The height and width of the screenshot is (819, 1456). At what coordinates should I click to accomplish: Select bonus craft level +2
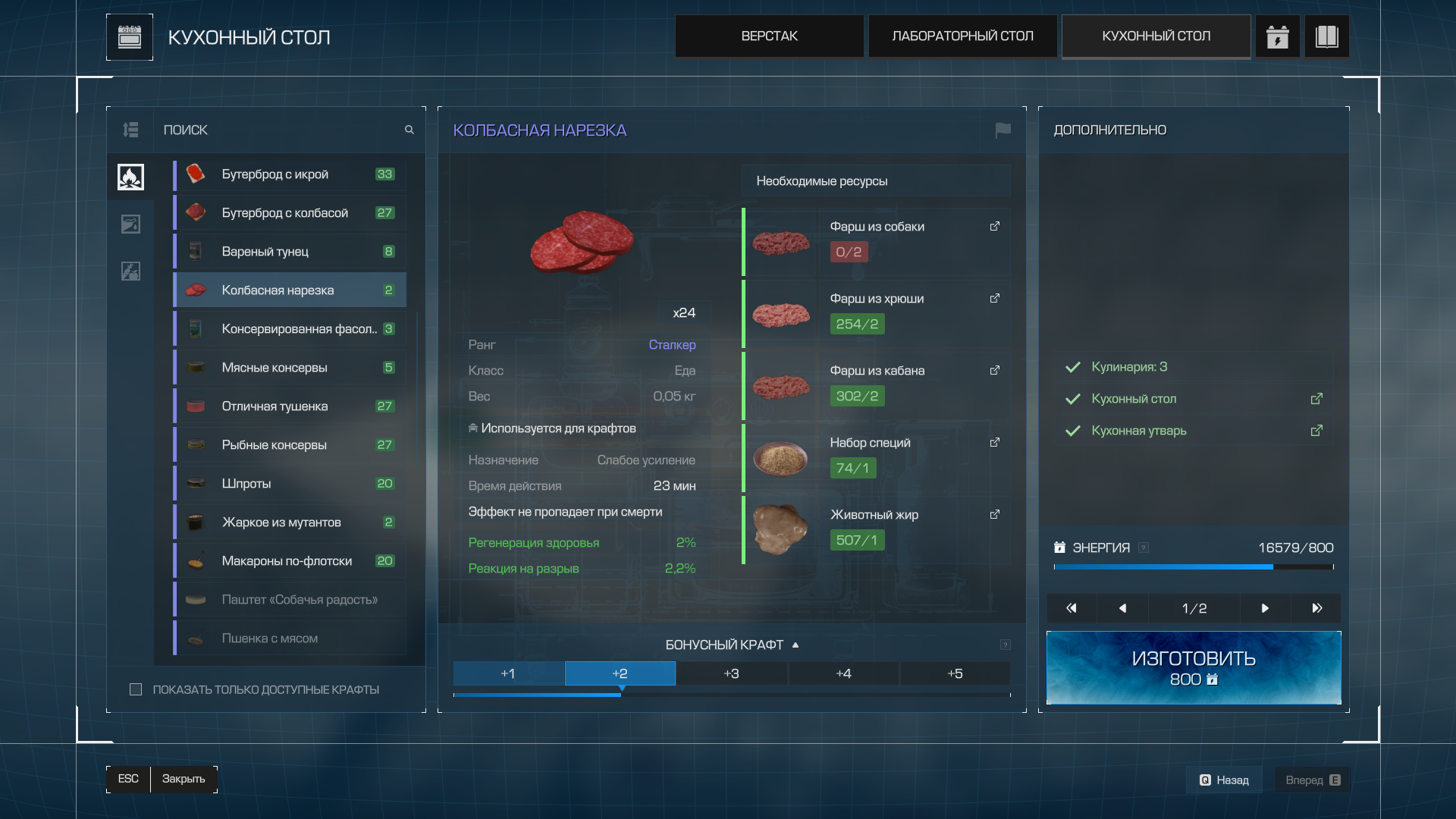(x=620, y=673)
